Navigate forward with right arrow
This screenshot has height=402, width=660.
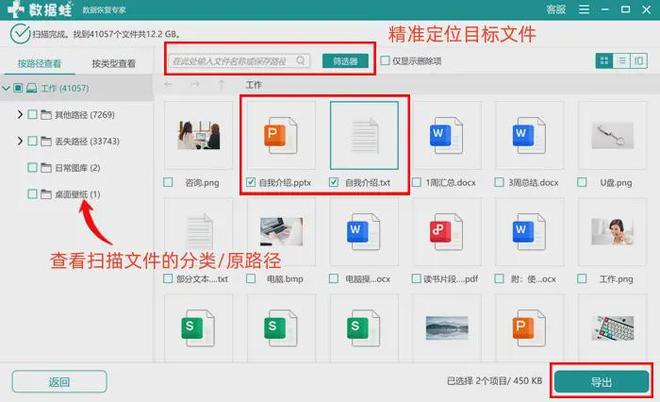[x=194, y=85]
